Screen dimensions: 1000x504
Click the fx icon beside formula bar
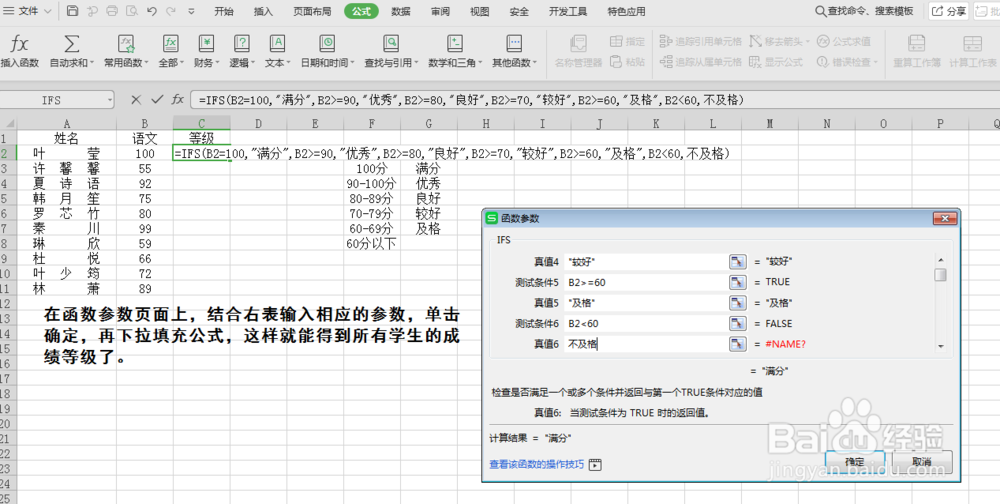178,100
